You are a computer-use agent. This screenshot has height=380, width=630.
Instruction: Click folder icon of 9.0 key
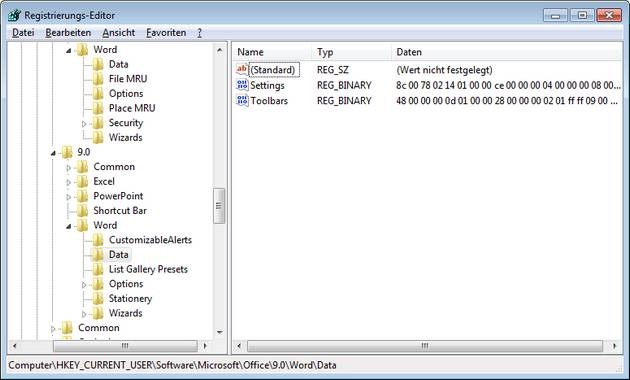67,152
